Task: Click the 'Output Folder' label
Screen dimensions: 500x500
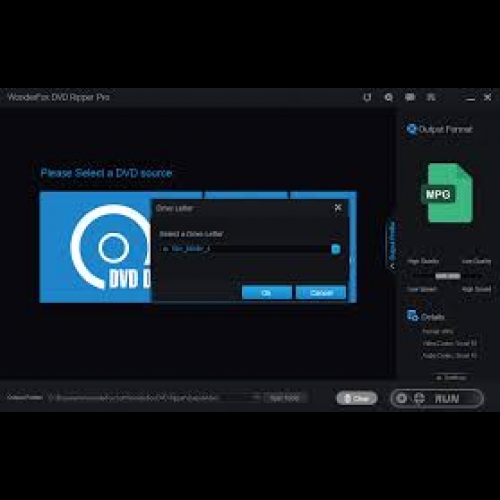Action: click(x=25, y=398)
